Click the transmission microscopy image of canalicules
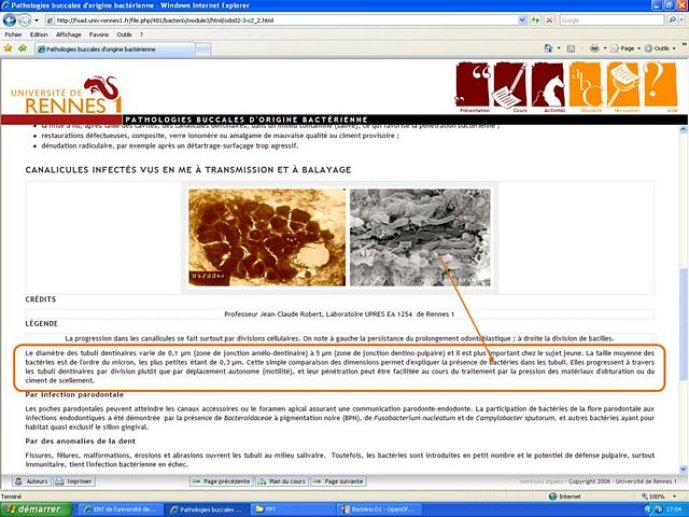Image resolution: width=689 pixels, height=517 pixels. [x=267, y=237]
